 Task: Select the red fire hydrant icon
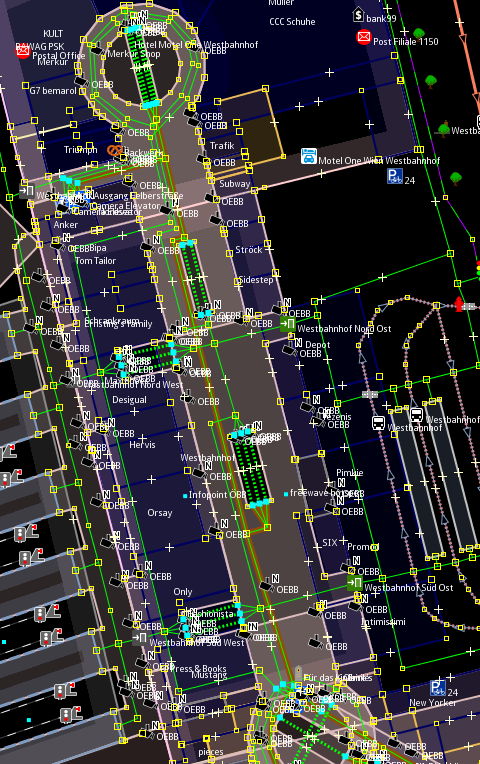click(x=459, y=304)
